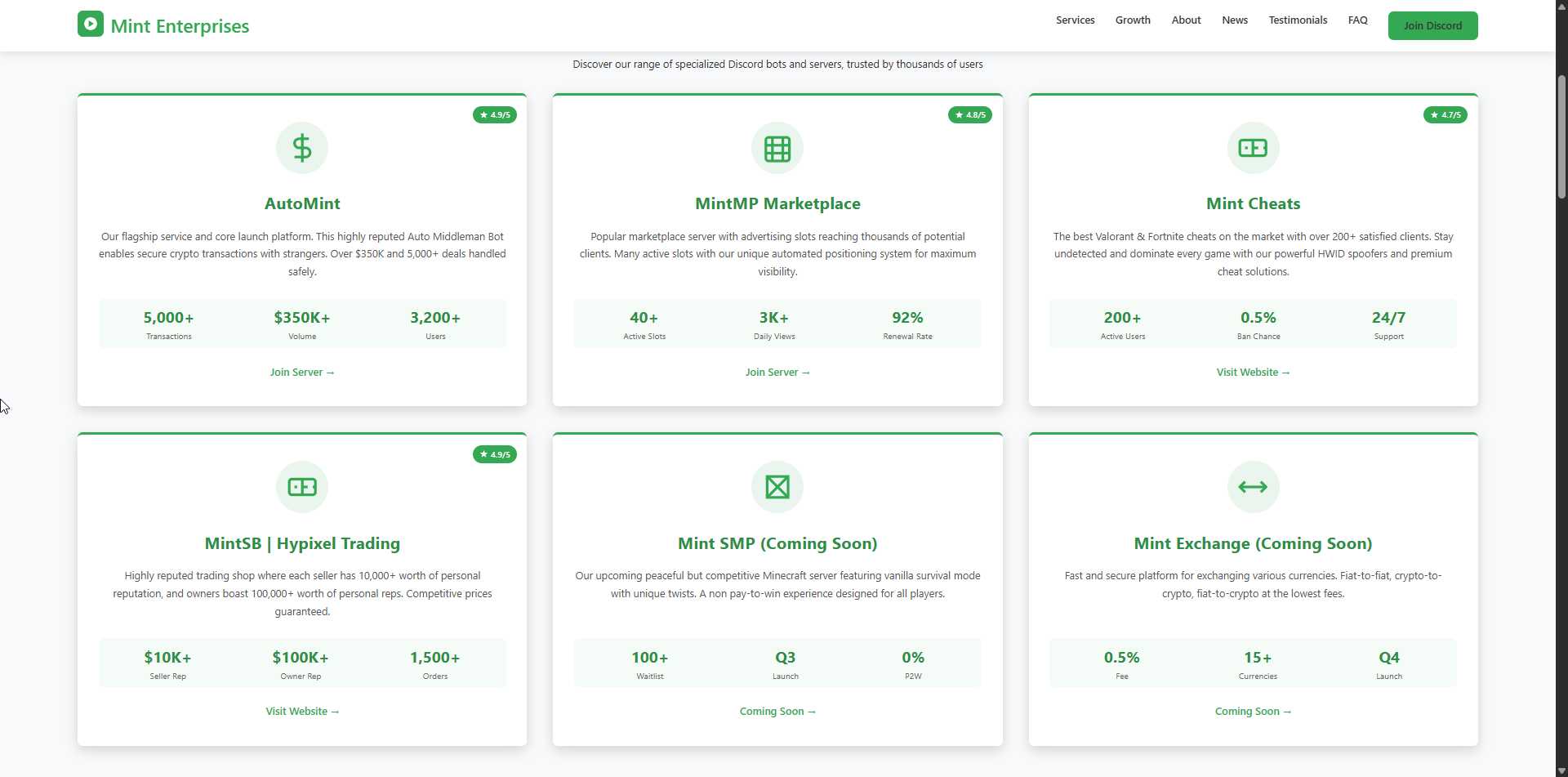1568x777 pixels.
Task: Click the $10K+ Seller Rep stat
Action: pyautogui.click(x=167, y=664)
